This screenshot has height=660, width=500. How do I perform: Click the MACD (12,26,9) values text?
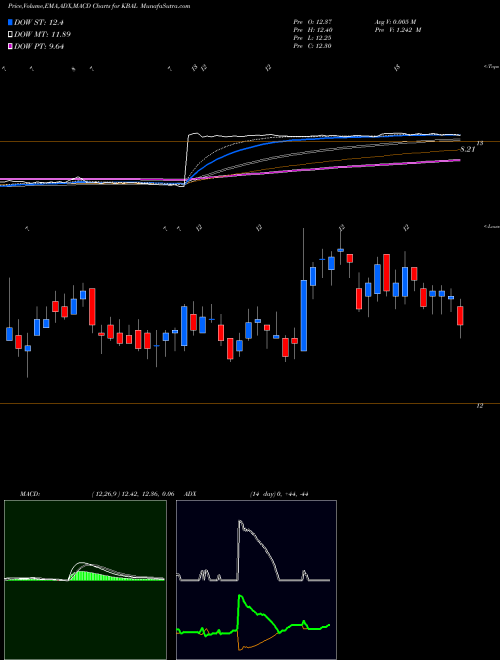point(133,494)
